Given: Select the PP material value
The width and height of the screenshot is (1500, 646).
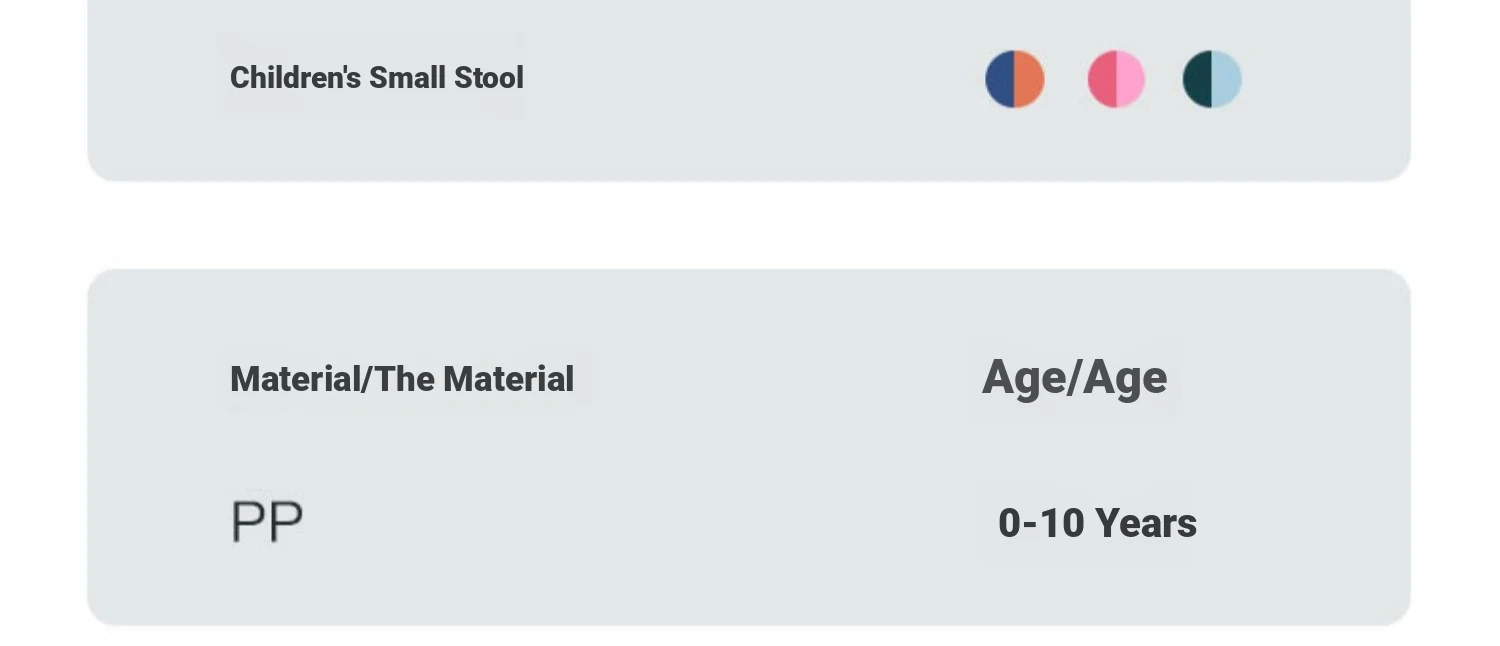Looking at the screenshot, I should pyautogui.click(x=267, y=522).
